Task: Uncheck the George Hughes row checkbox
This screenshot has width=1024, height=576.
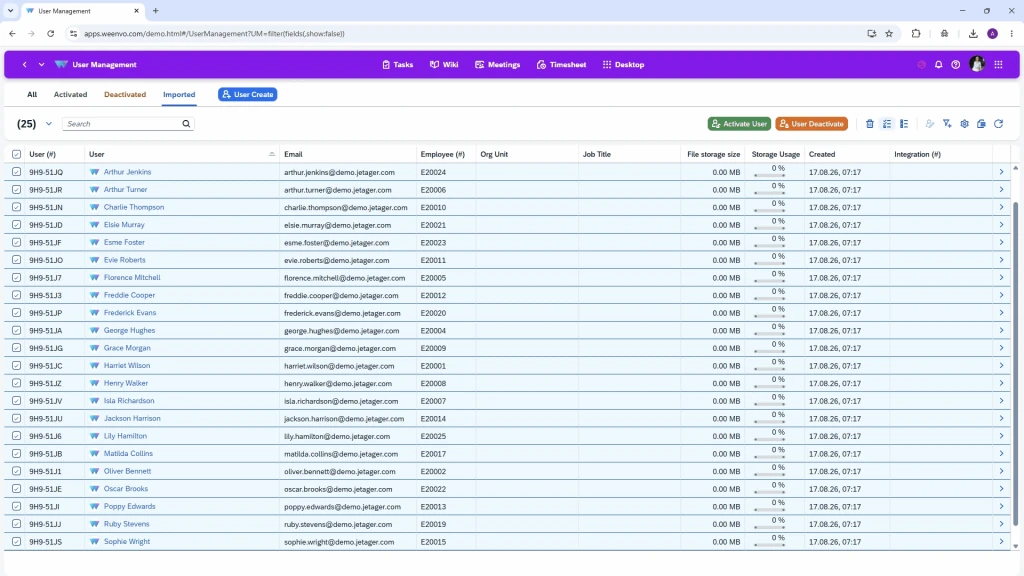Action: (16, 330)
